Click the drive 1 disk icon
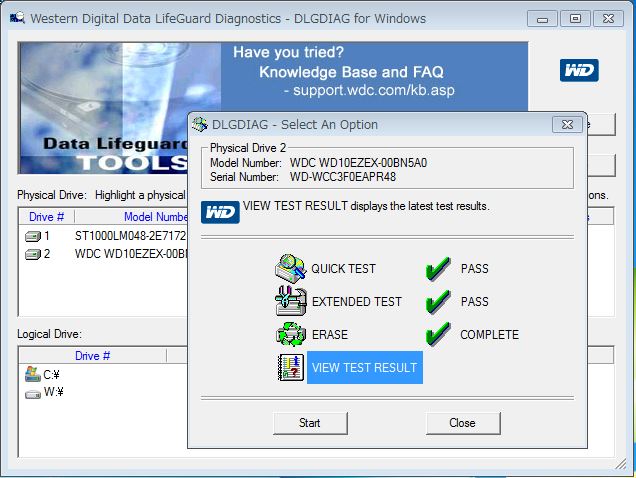This screenshot has width=636, height=478. 33,236
